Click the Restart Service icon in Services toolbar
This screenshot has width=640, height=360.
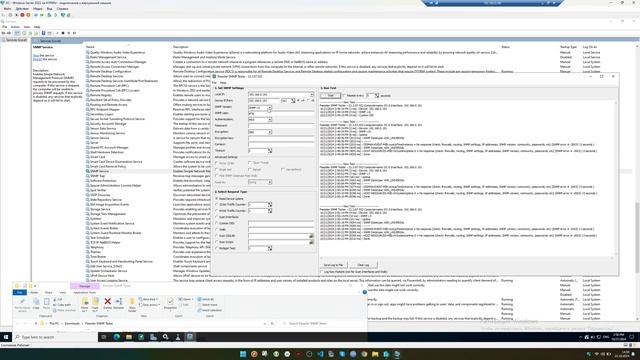tap(74, 33)
